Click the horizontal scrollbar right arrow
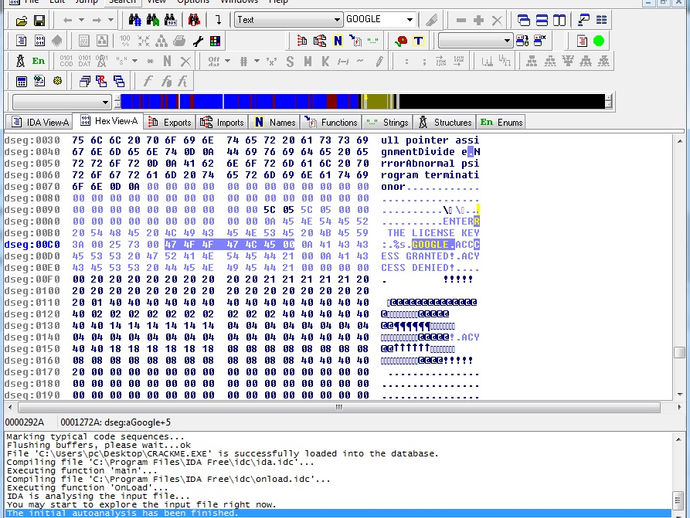 click(x=678, y=407)
